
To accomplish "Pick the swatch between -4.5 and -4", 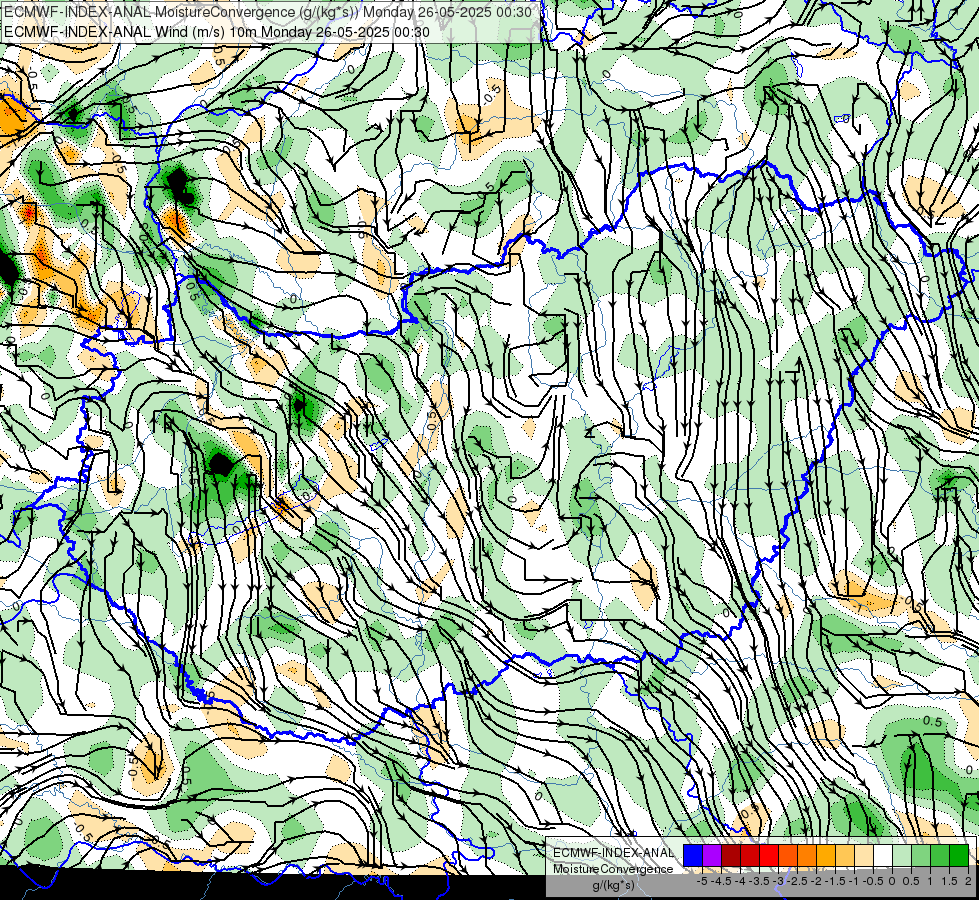I will [731, 856].
